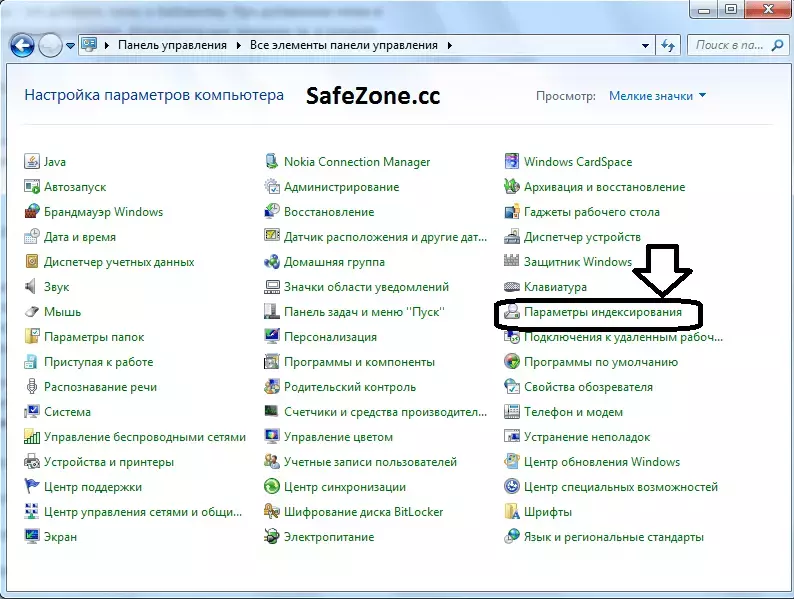
Task: Open the Параметры папок icon
Action: pyautogui.click(x=32, y=337)
